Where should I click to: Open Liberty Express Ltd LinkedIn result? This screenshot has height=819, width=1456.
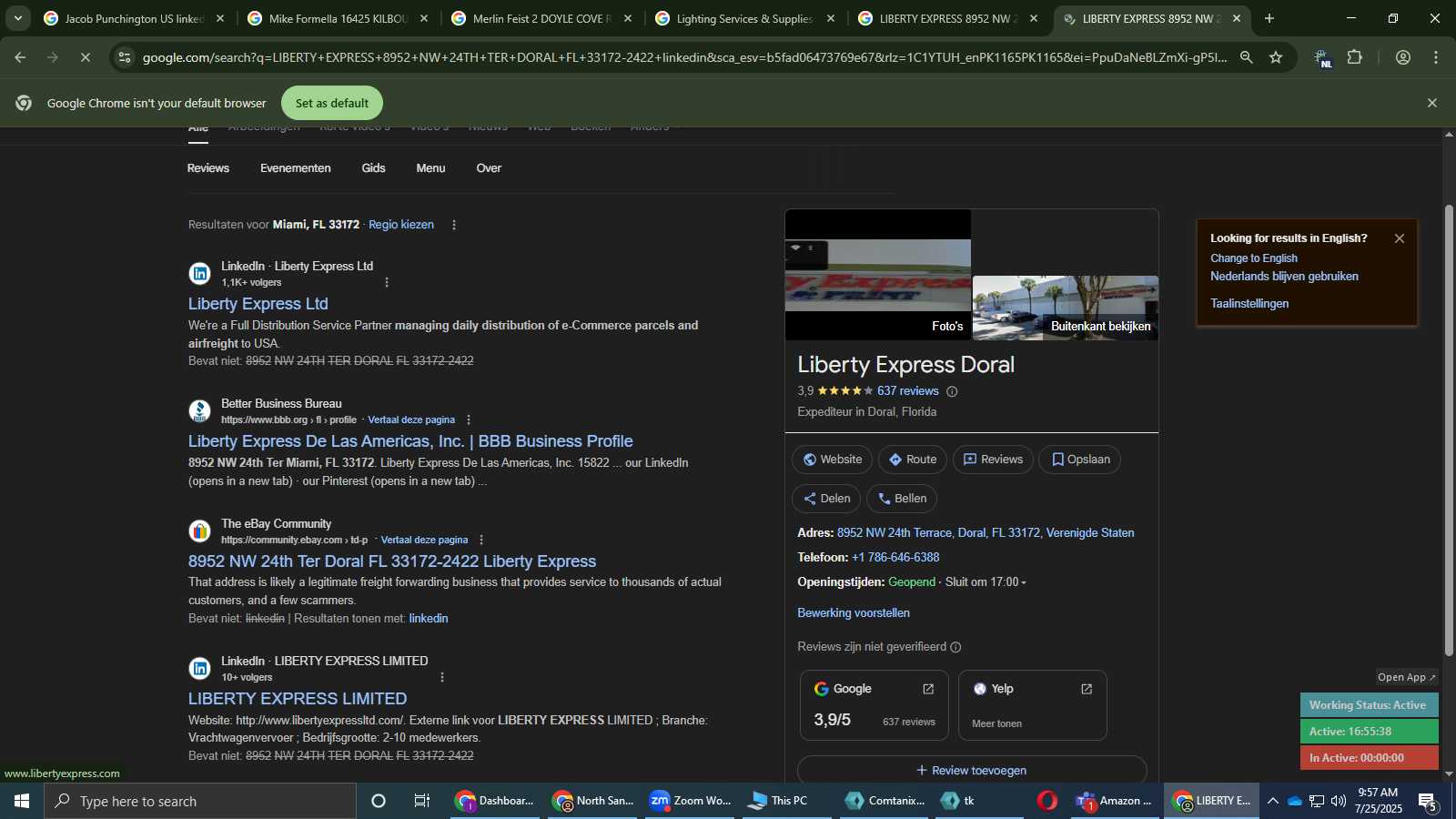(x=258, y=304)
